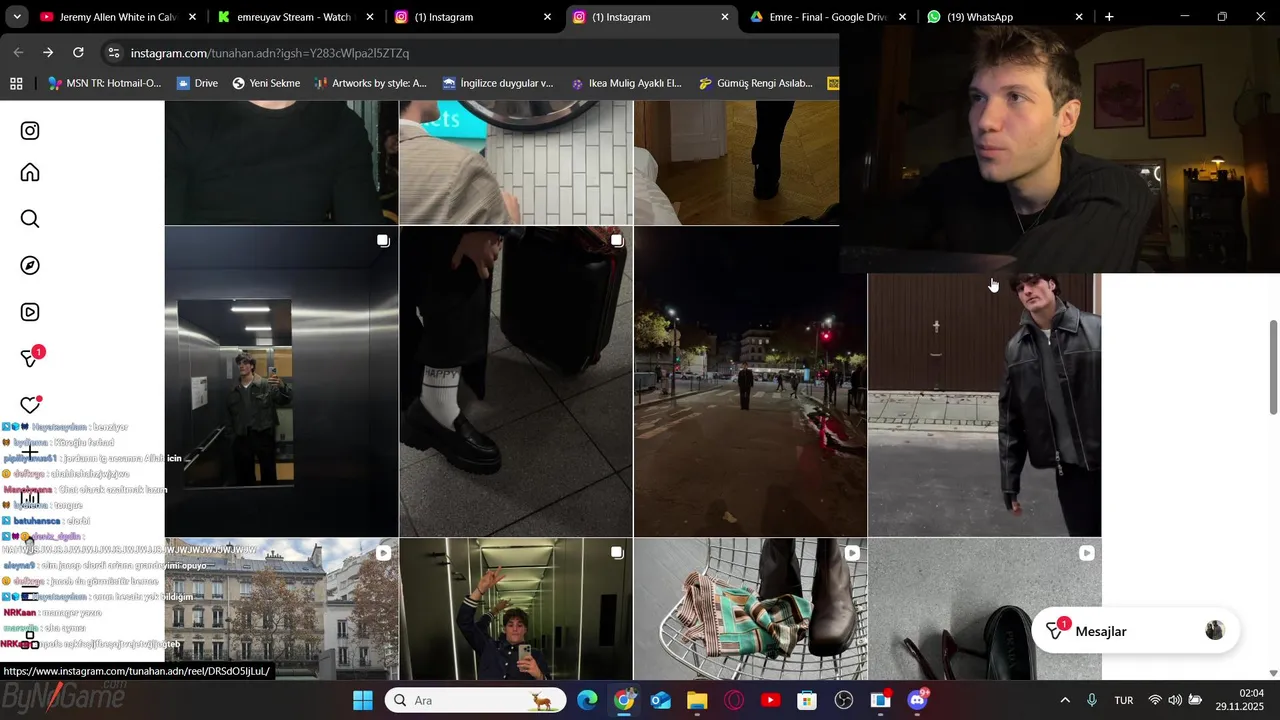Open the night street crossing post
This screenshot has width=1280, height=720.
pyautogui.click(x=750, y=381)
